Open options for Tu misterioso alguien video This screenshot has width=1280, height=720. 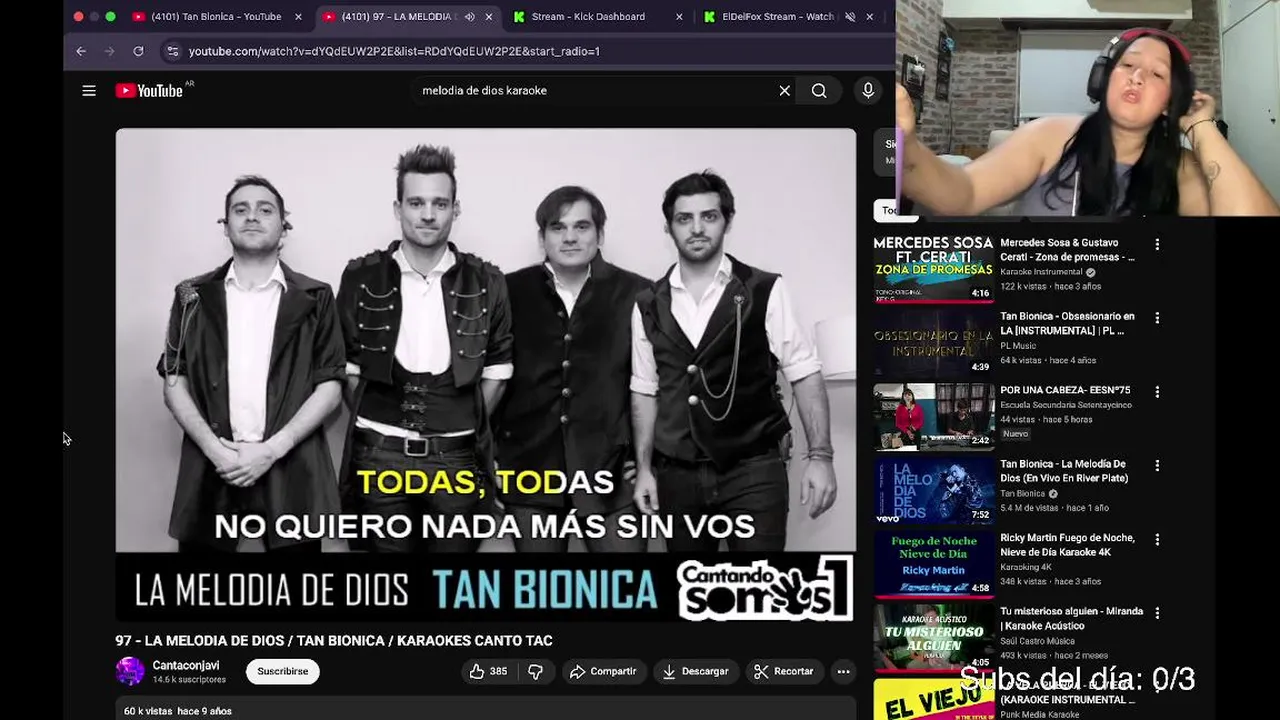point(1157,613)
